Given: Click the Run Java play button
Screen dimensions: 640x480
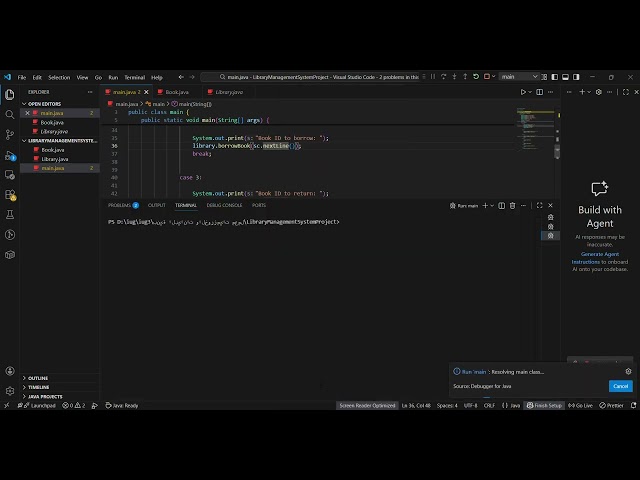Looking at the screenshot, I should point(523,92).
